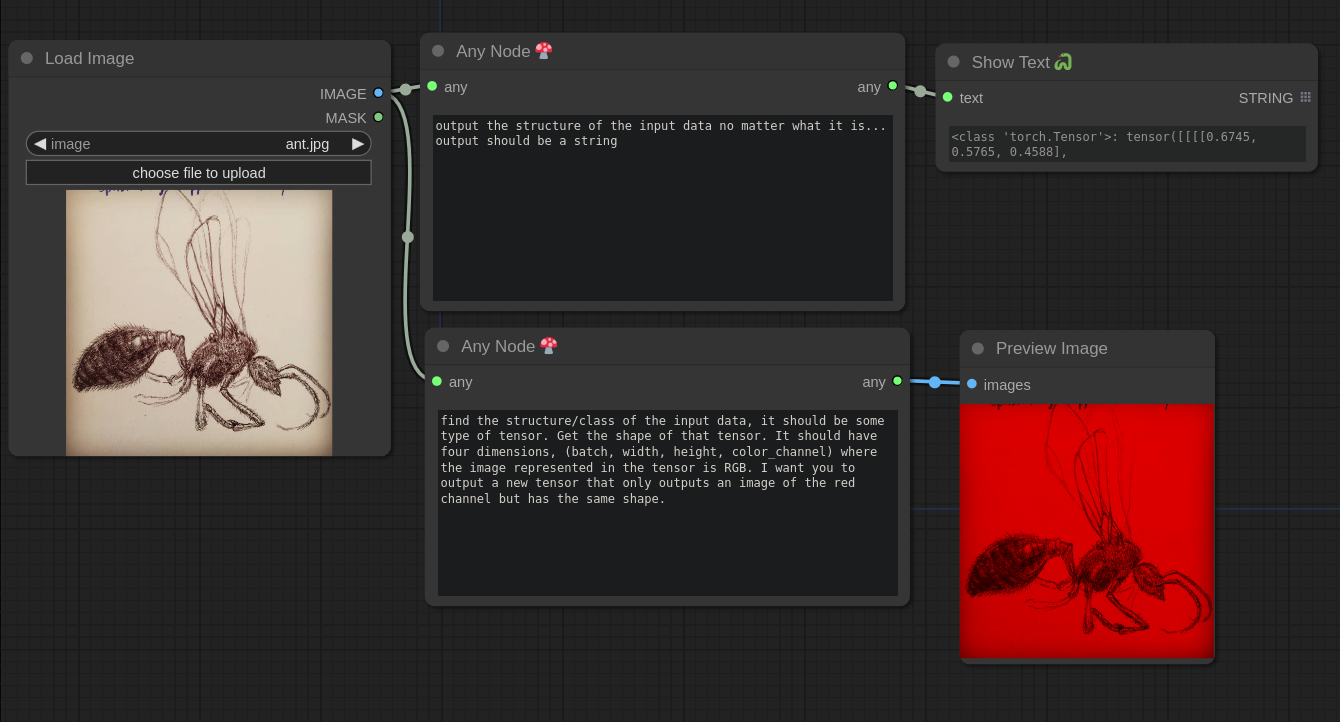Viewport: 1340px width, 722px height.
Task: Click the top Any Node's 'any' output port
Action: click(893, 86)
